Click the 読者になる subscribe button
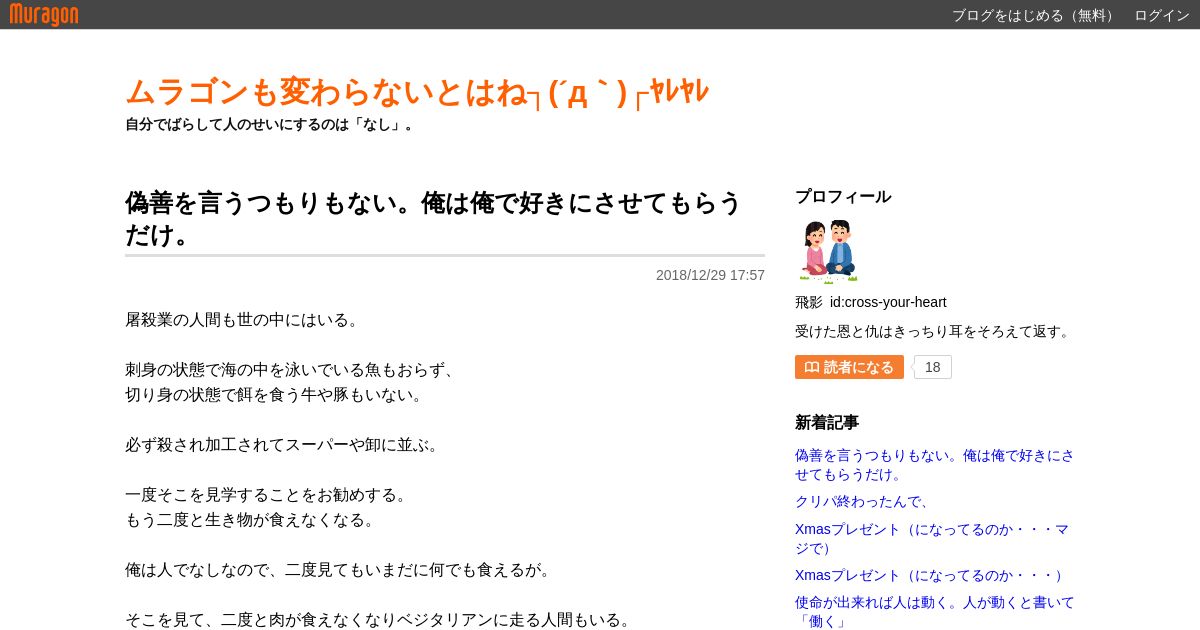 (x=849, y=367)
